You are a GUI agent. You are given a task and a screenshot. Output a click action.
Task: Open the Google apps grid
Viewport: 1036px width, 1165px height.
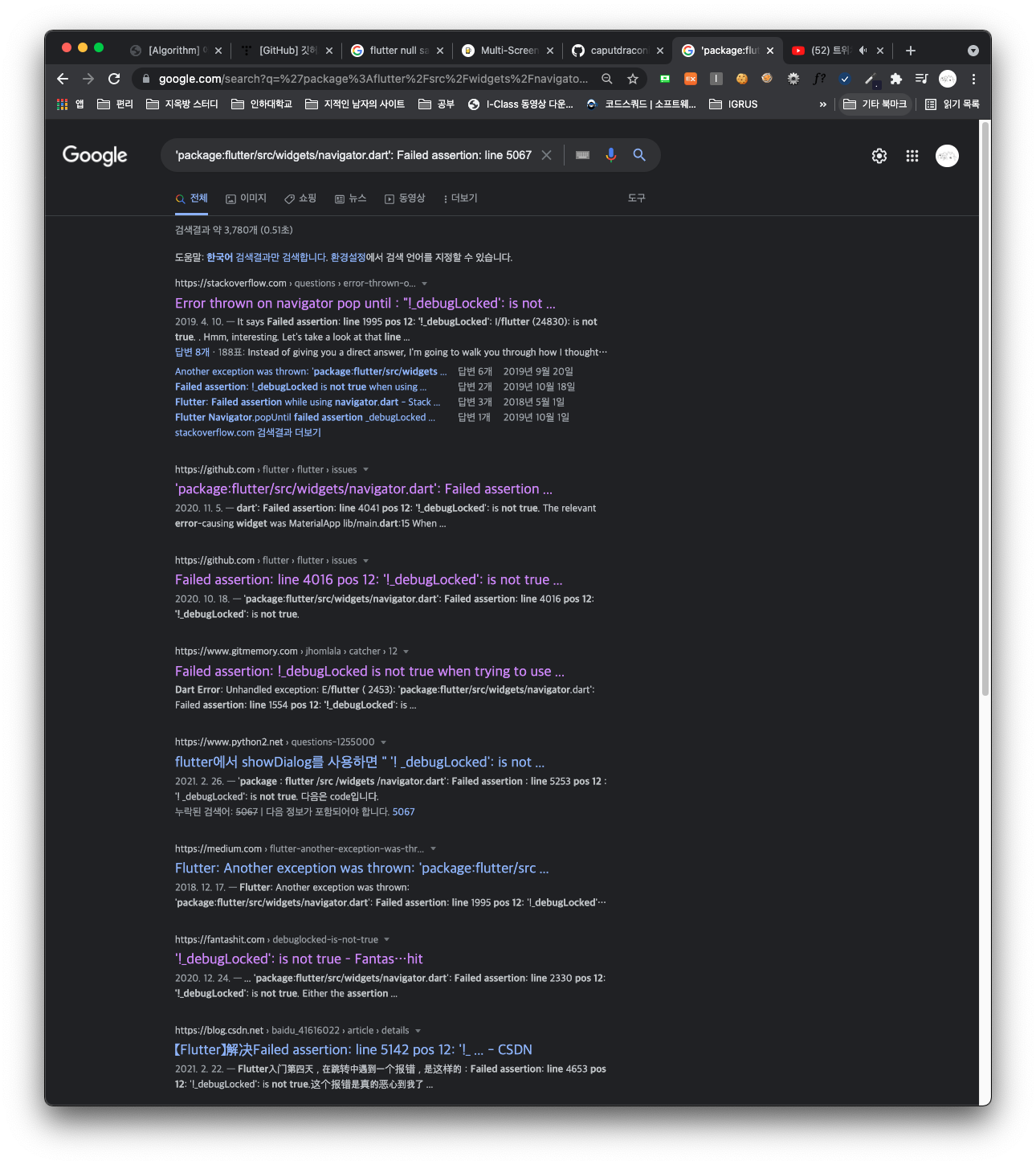point(912,156)
